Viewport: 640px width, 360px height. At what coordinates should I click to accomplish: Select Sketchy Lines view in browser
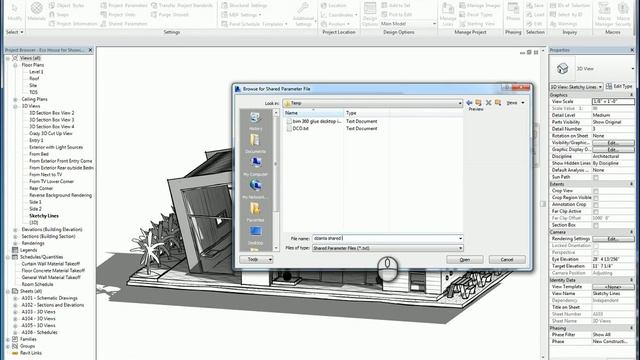click(x=44, y=216)
